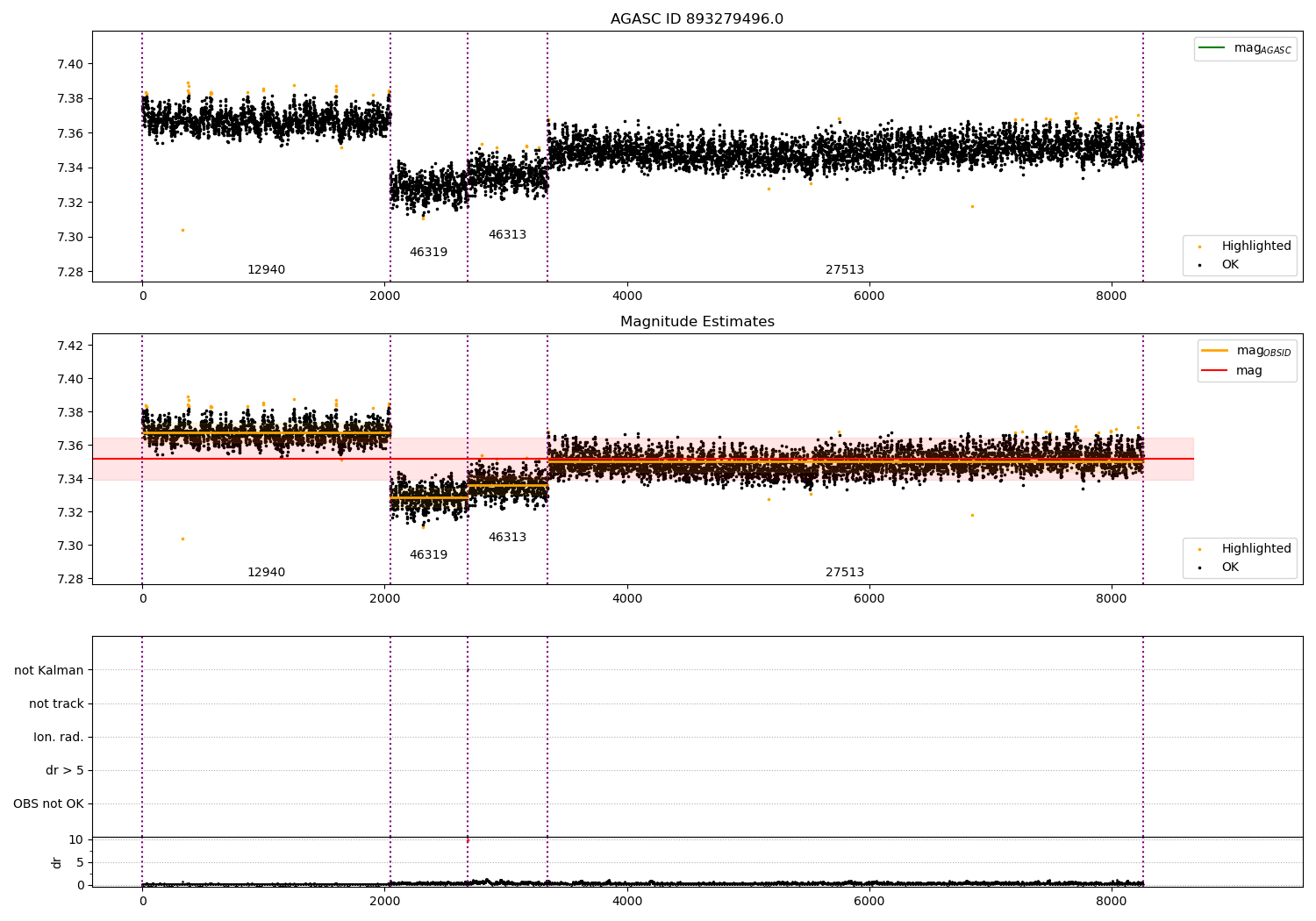Click the red dr outlier marker near 10
1316x921 pixels.
point(468,840)
